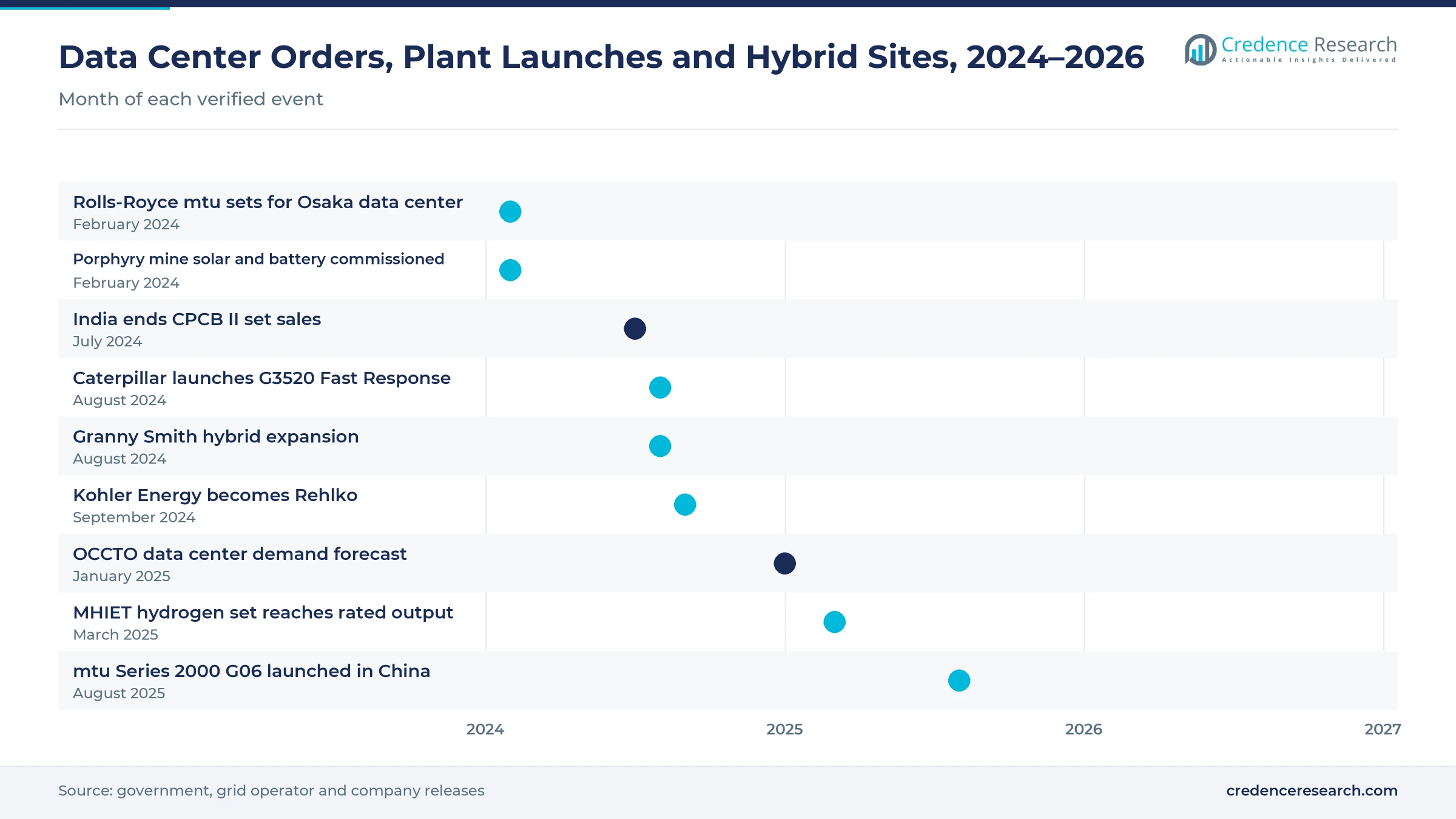The height and width of the screenshot is (819, 1456).
Task: Click 'MHIET hydrogen set reaches rated output' label
Action: (263, 613)
